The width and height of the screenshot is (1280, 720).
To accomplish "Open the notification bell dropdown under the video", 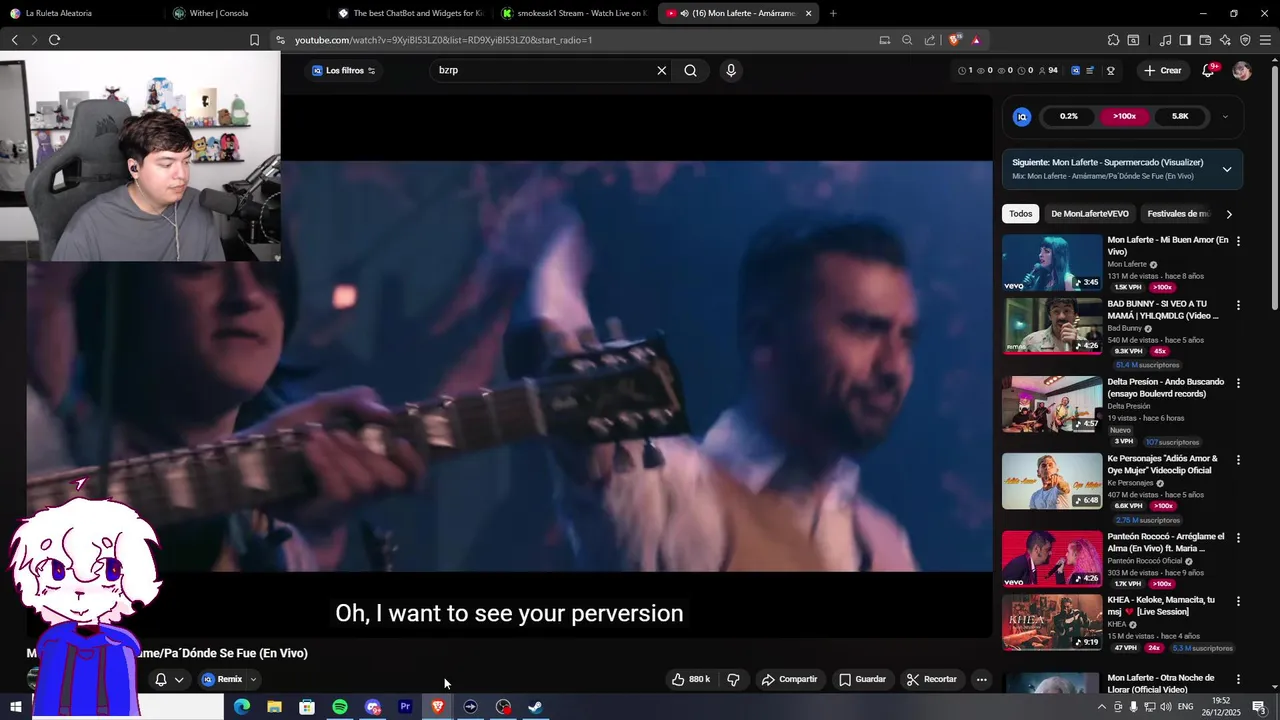I will click(169, 680).
